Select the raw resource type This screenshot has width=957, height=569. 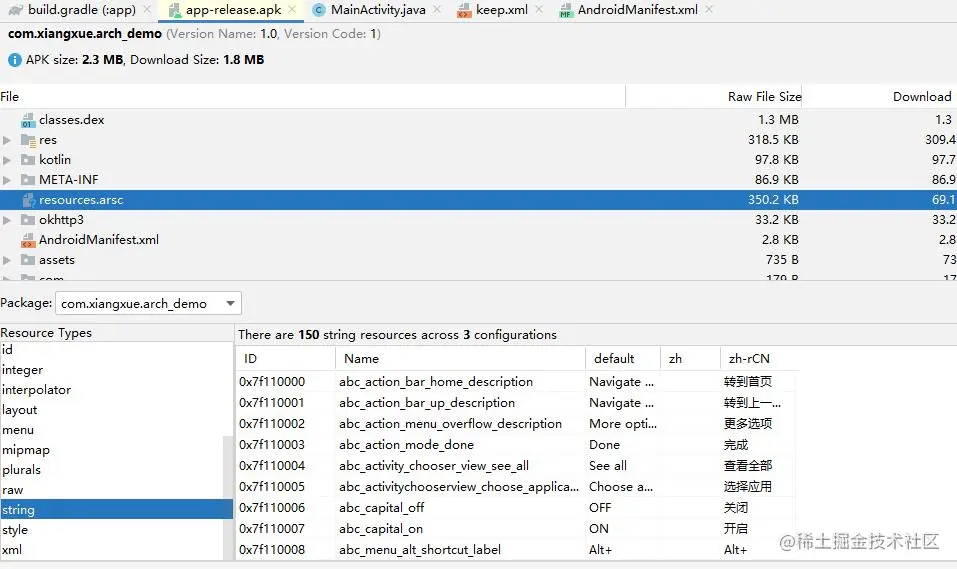click(x=112, y=490)
